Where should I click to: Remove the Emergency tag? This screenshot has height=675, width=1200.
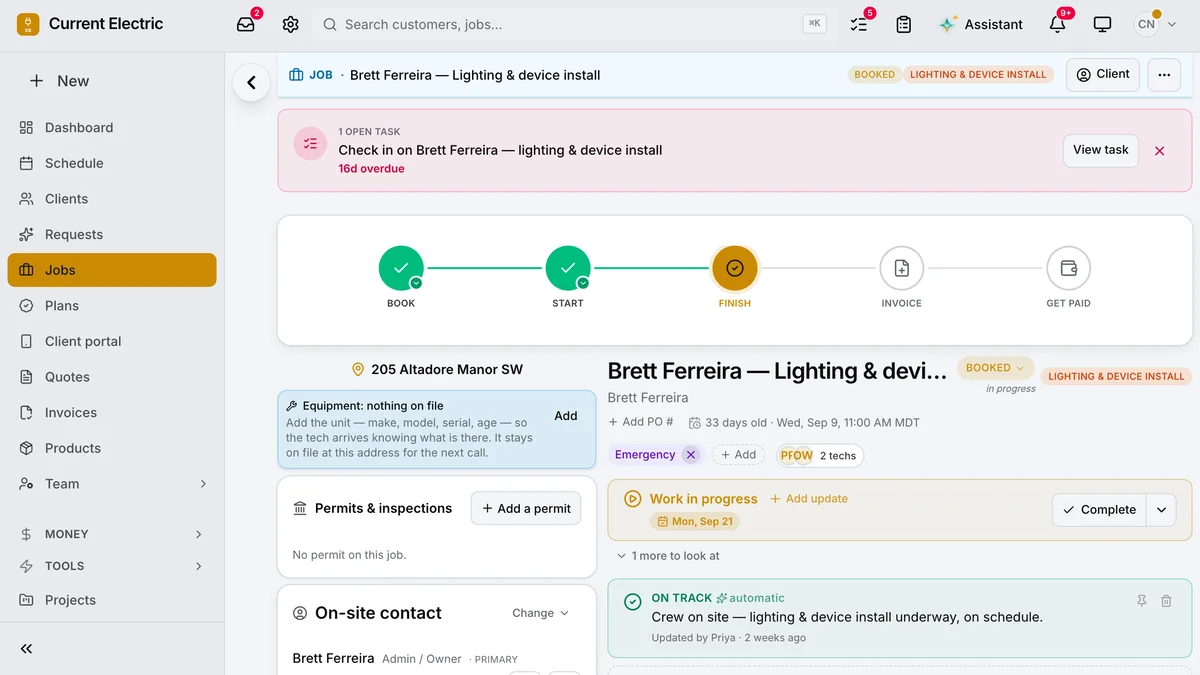(690, 455)
